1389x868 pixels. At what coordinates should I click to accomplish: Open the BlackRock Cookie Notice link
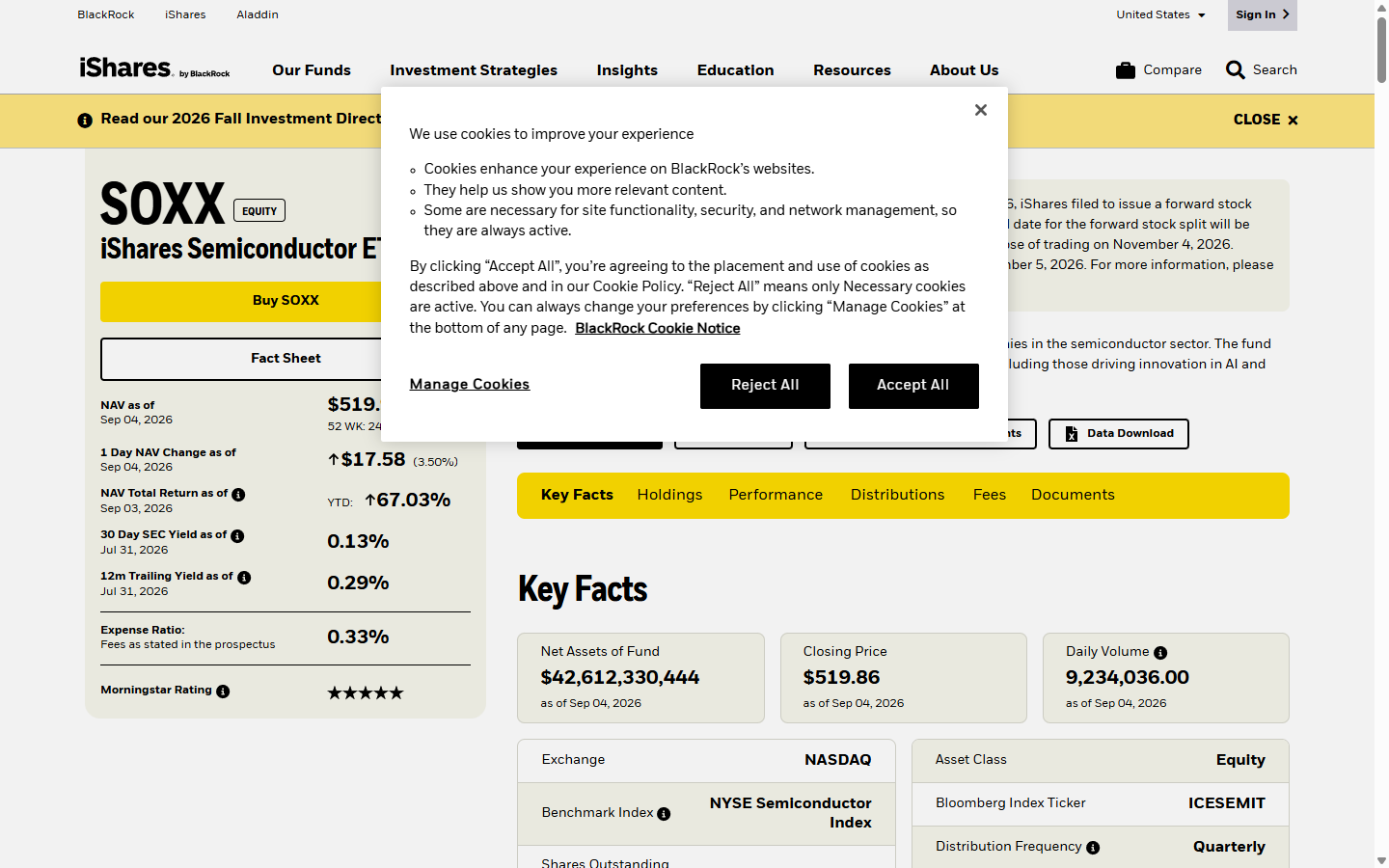tap(658, 328)
